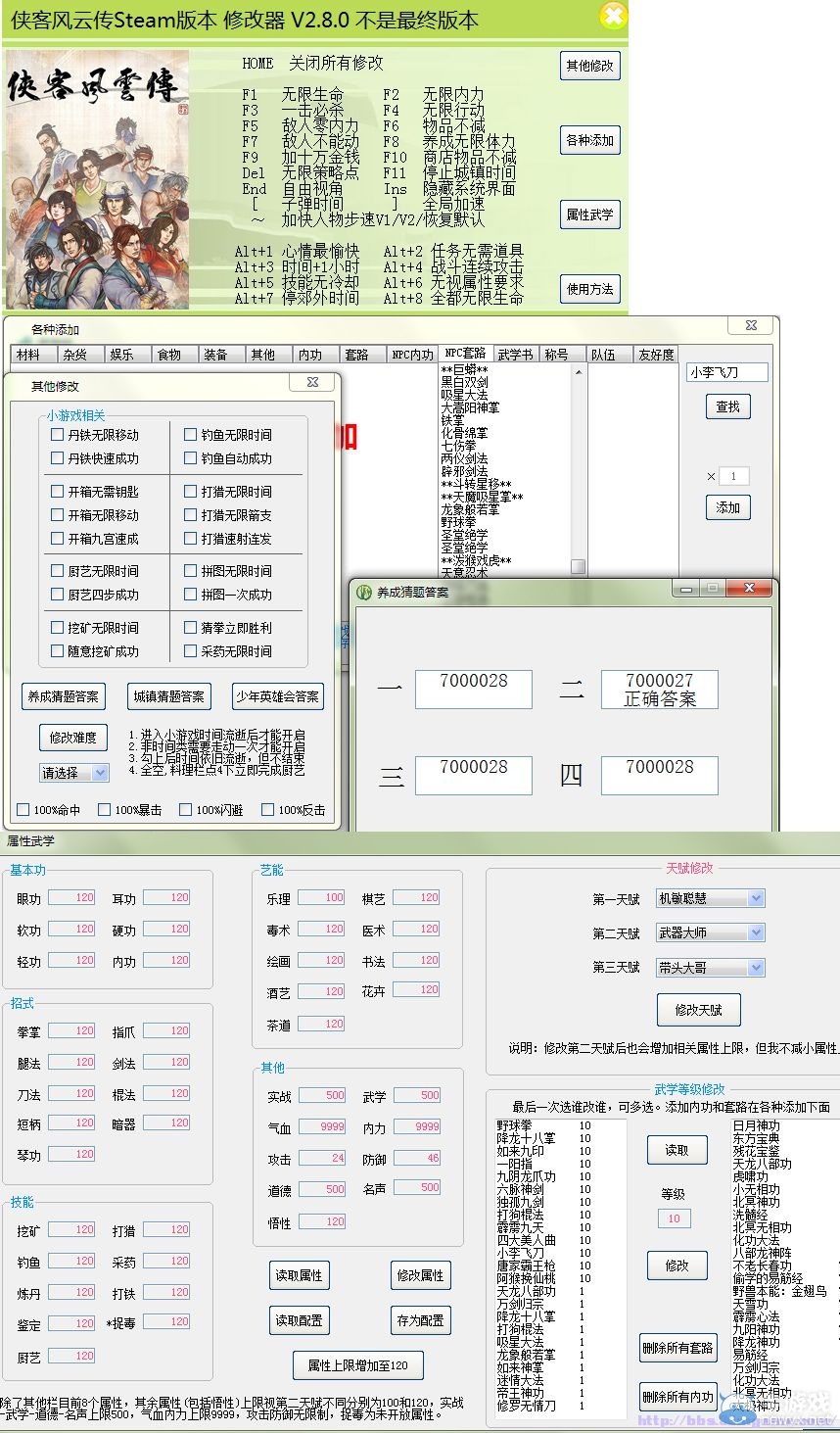Close the 其他修改 window
The height and width of the screenshot is (1433, 840).
pyautogui.click(x=312, y=382)
